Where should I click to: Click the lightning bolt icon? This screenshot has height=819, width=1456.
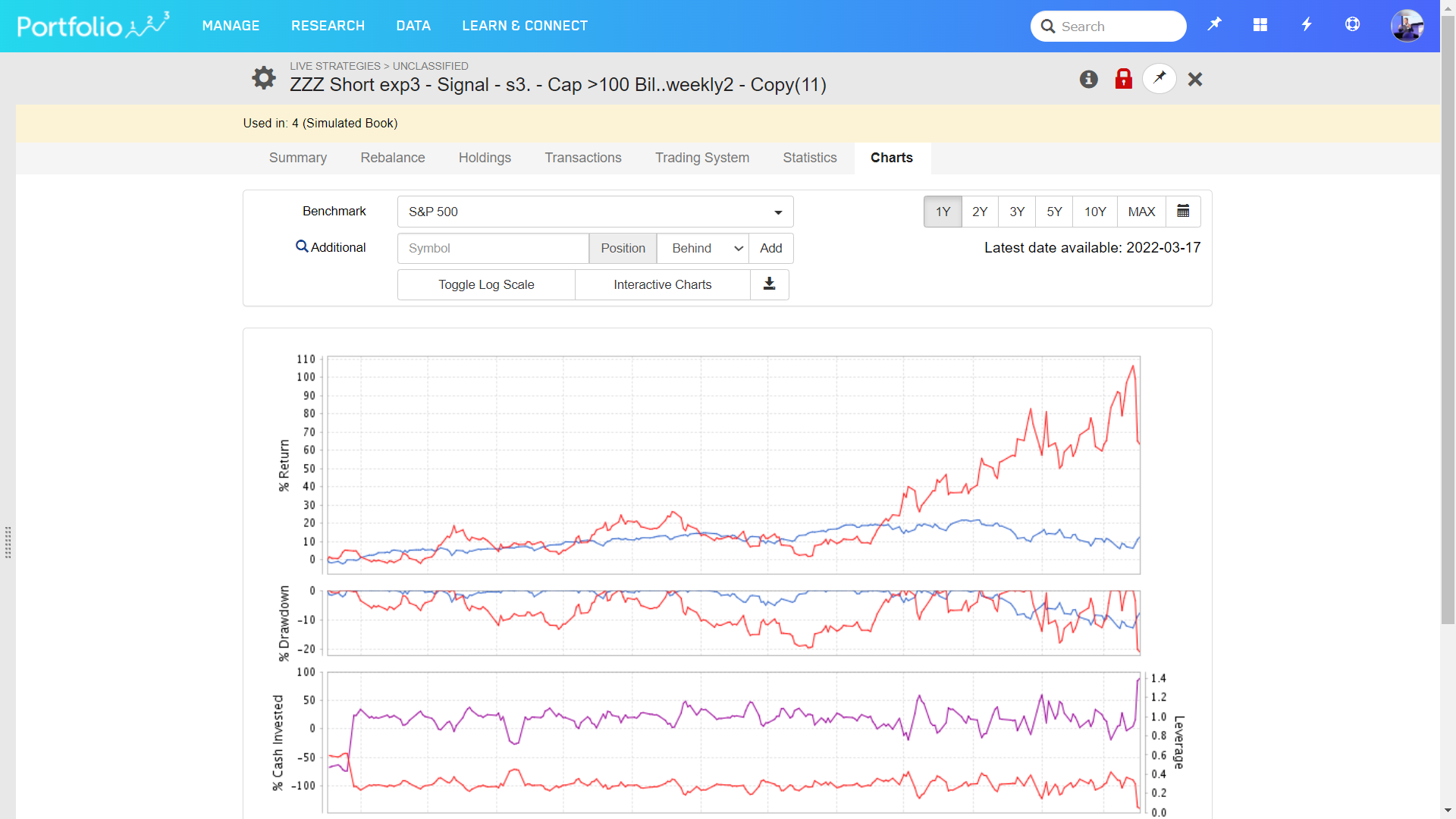tap(1306, 25)
